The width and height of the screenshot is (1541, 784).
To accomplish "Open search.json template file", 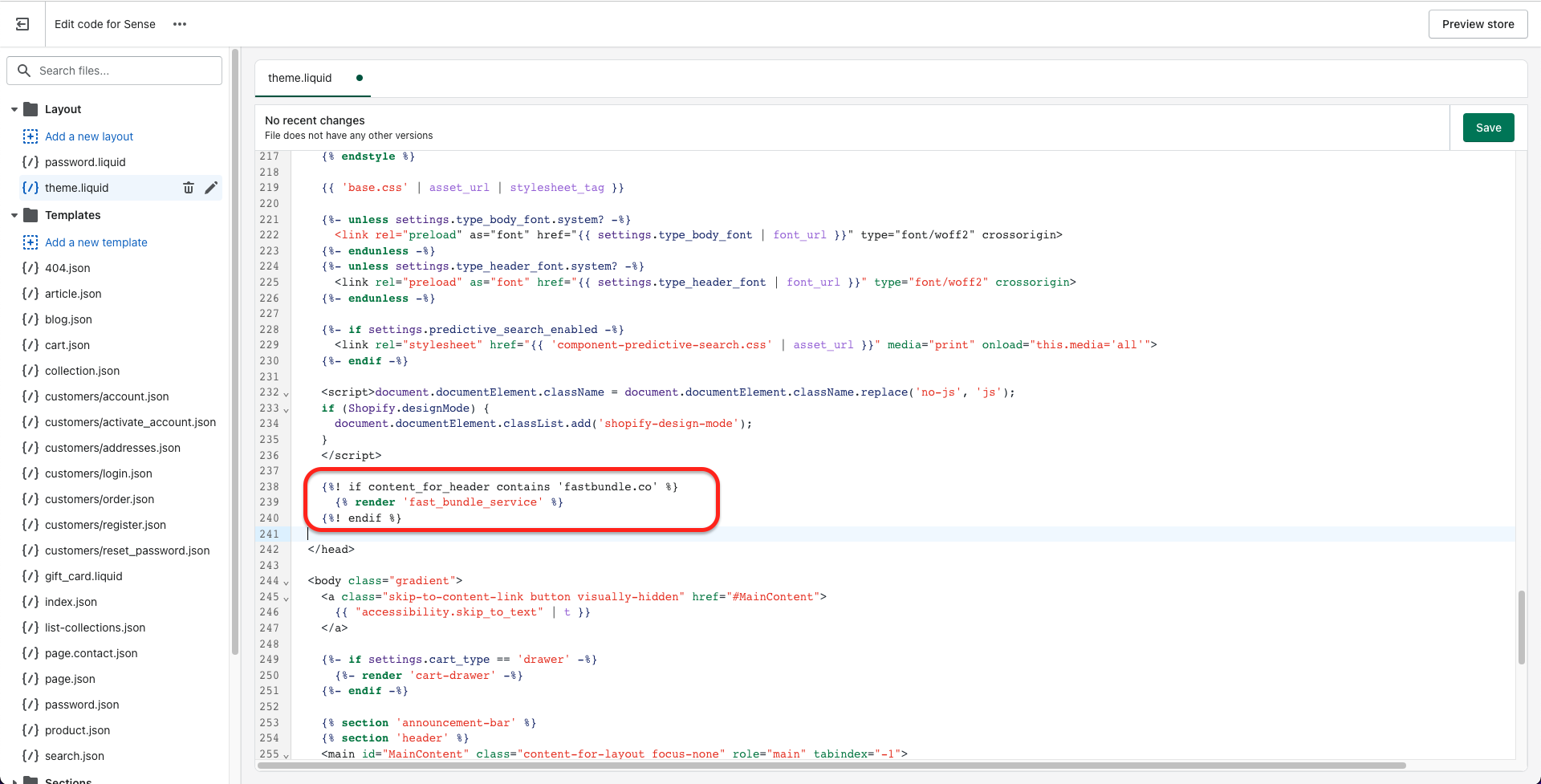I will (75, 756).
